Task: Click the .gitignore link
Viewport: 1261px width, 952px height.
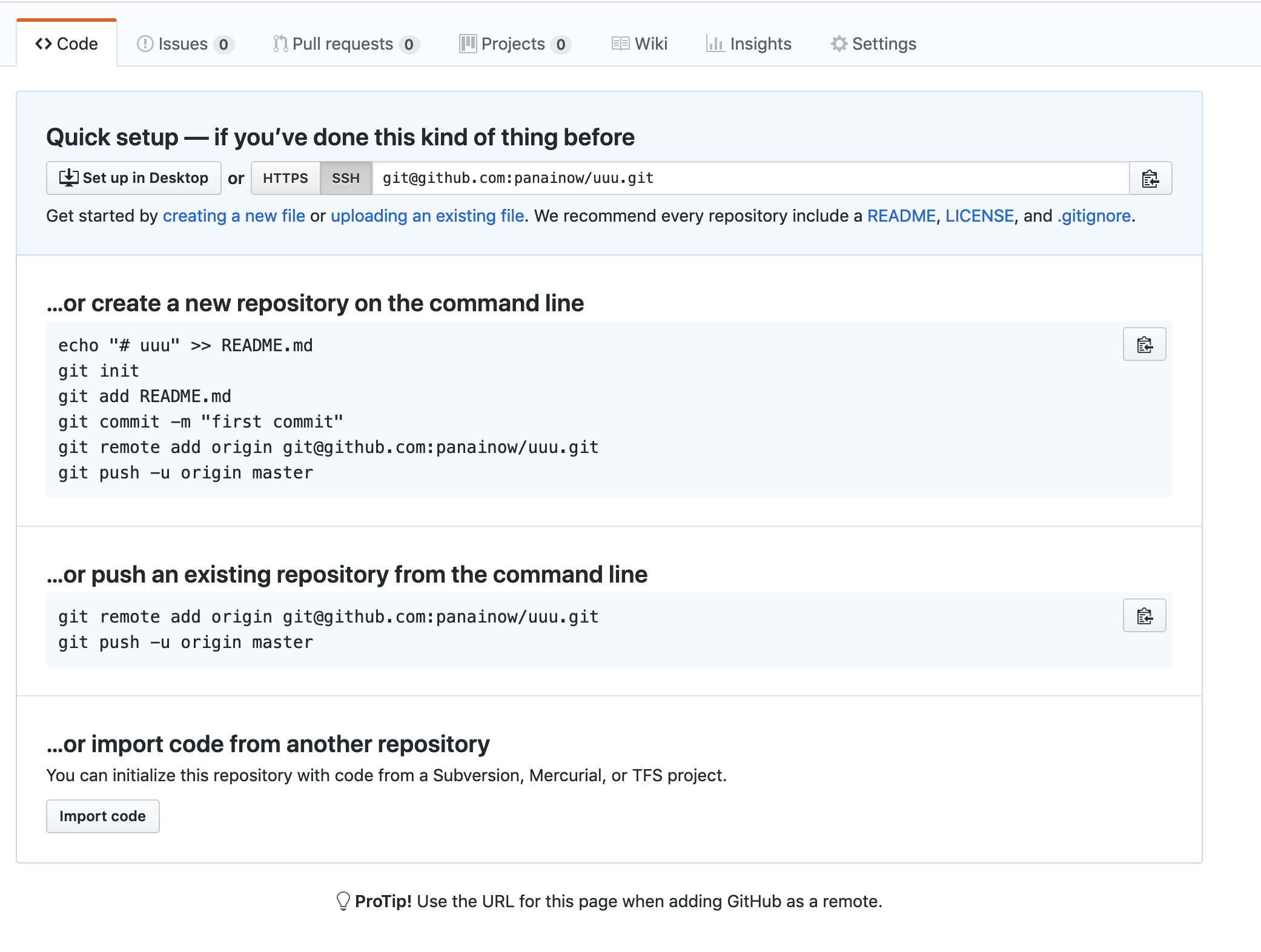Action: pyautogui.click(x=1094, y=216)
